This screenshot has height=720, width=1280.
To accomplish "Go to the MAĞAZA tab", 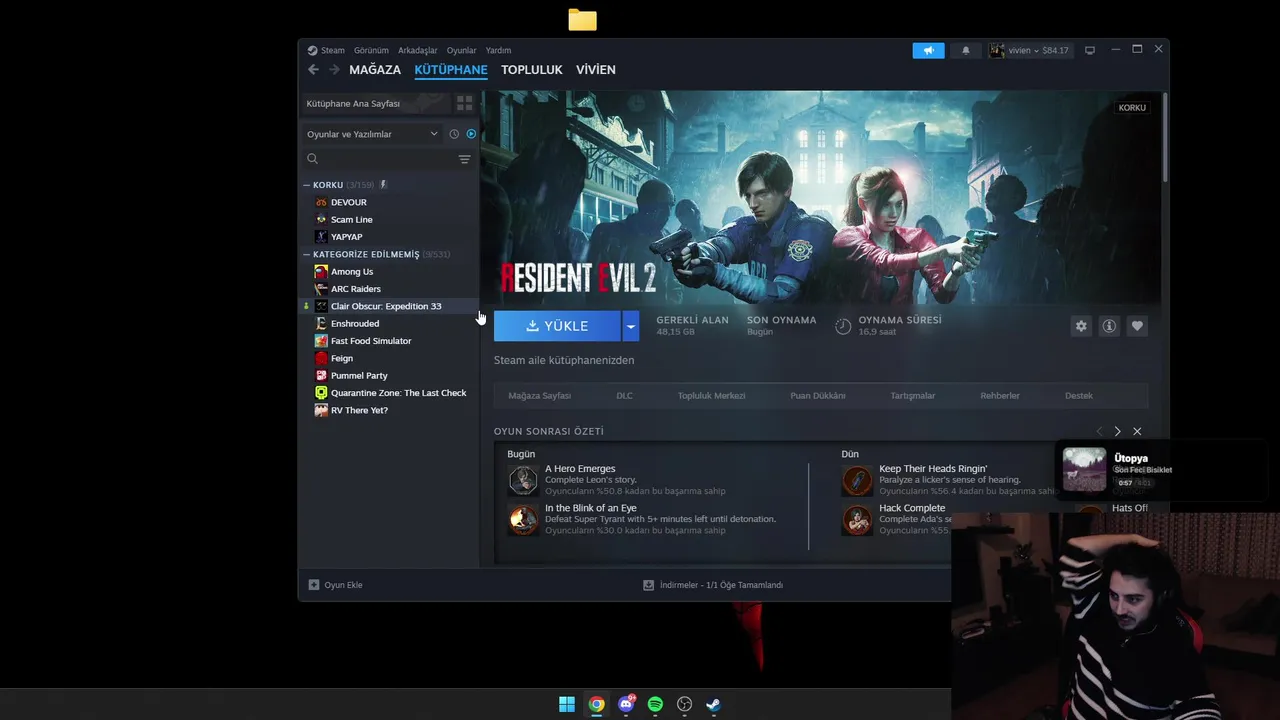I will (x=375, y=70).
